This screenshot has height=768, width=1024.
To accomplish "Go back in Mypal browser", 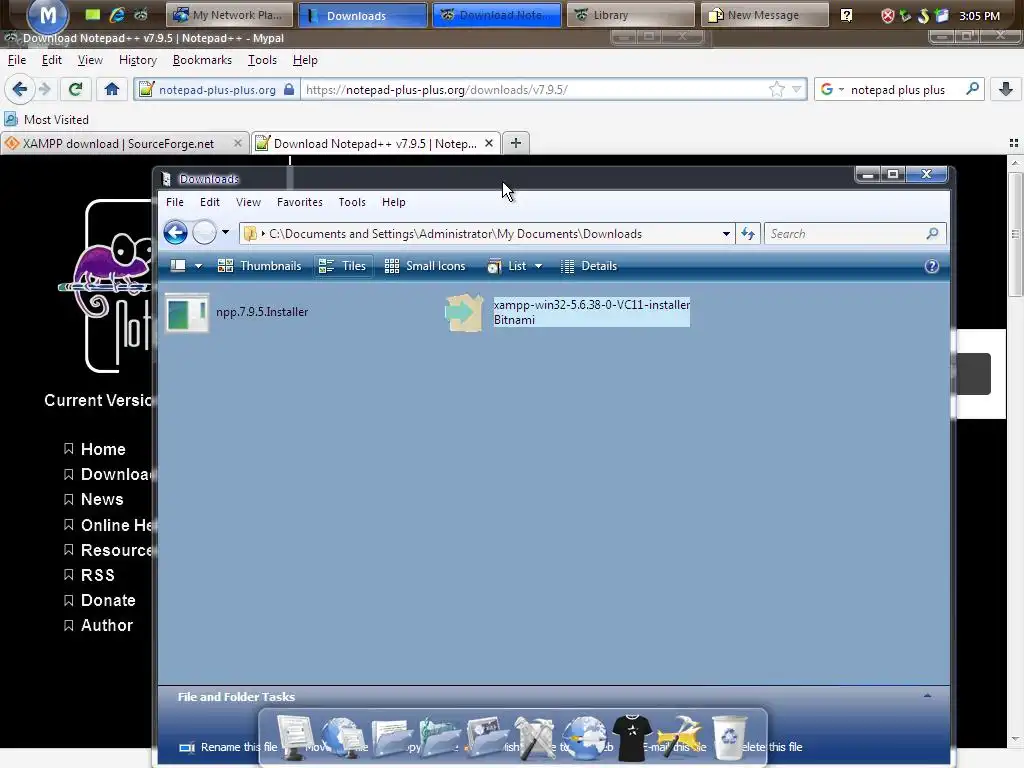I will 20,89.
